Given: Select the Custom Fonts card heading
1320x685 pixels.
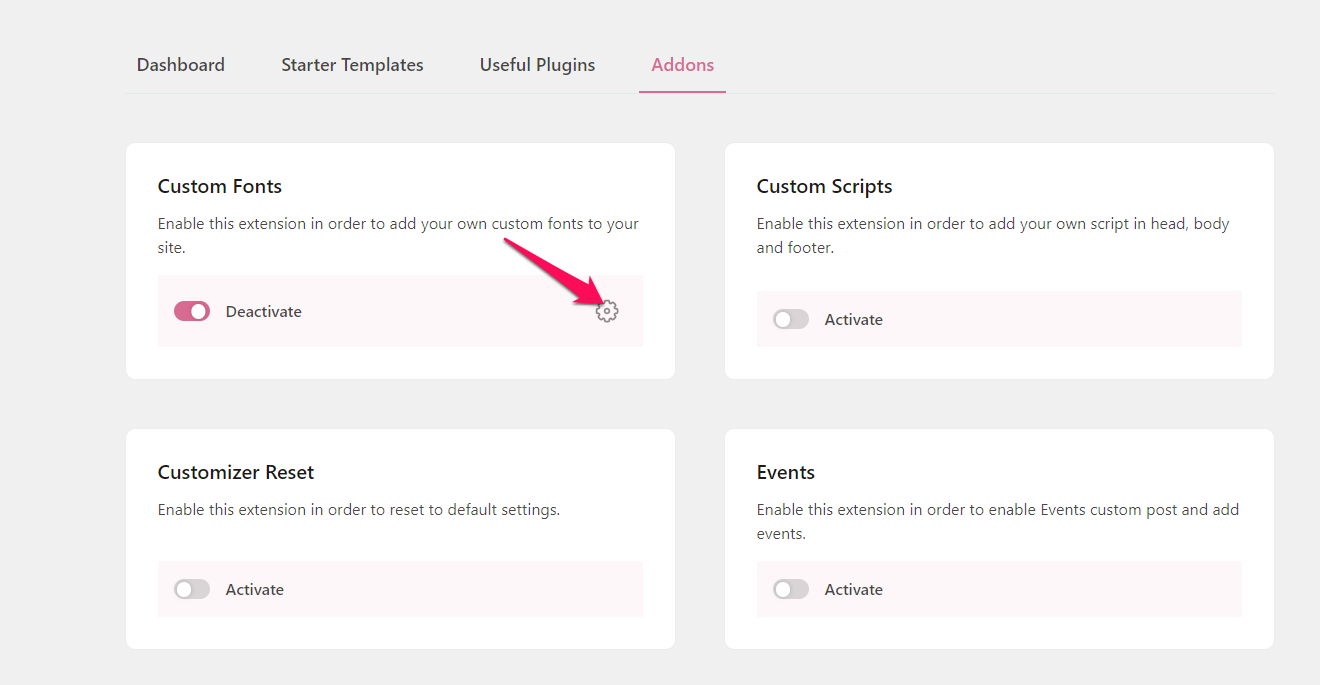Looking at the screenshot, I should 219,186.
